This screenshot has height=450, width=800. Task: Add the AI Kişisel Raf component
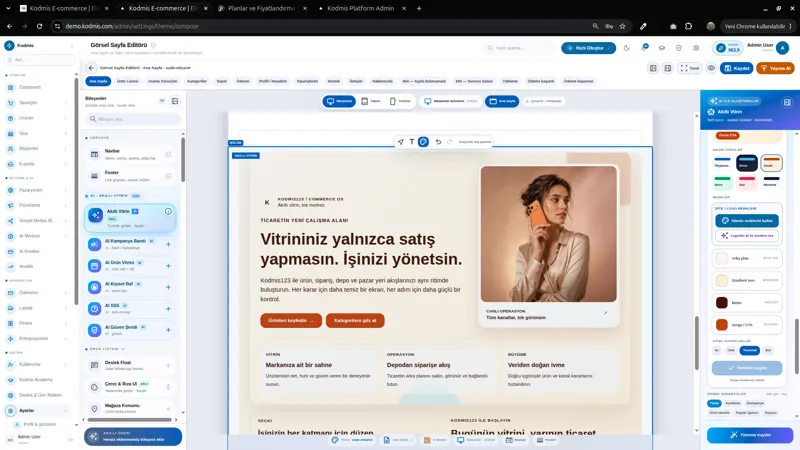(168, 287)
